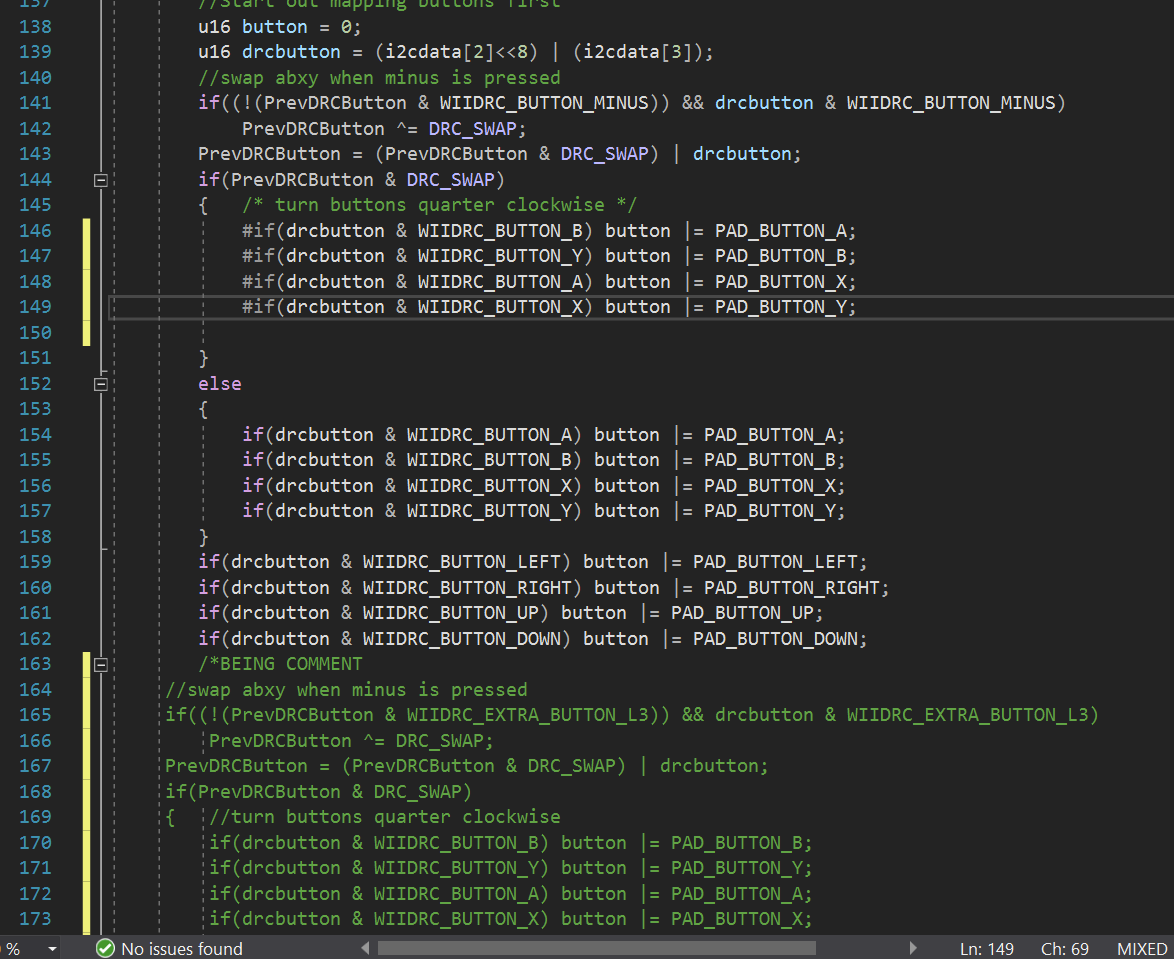
Task: Click the Ch: 69 column indicator
Action: tap(1064, 949)
